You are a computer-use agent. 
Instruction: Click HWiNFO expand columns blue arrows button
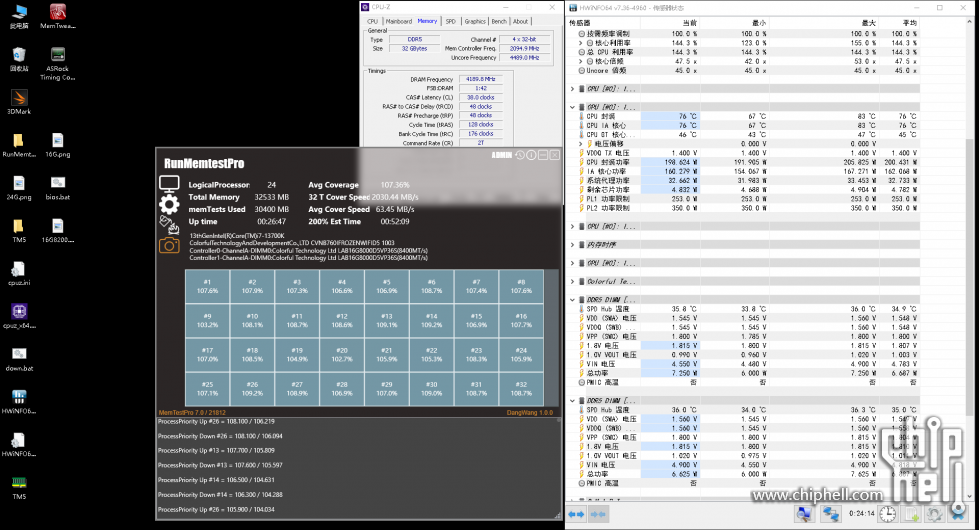click(x=576, y=514)
